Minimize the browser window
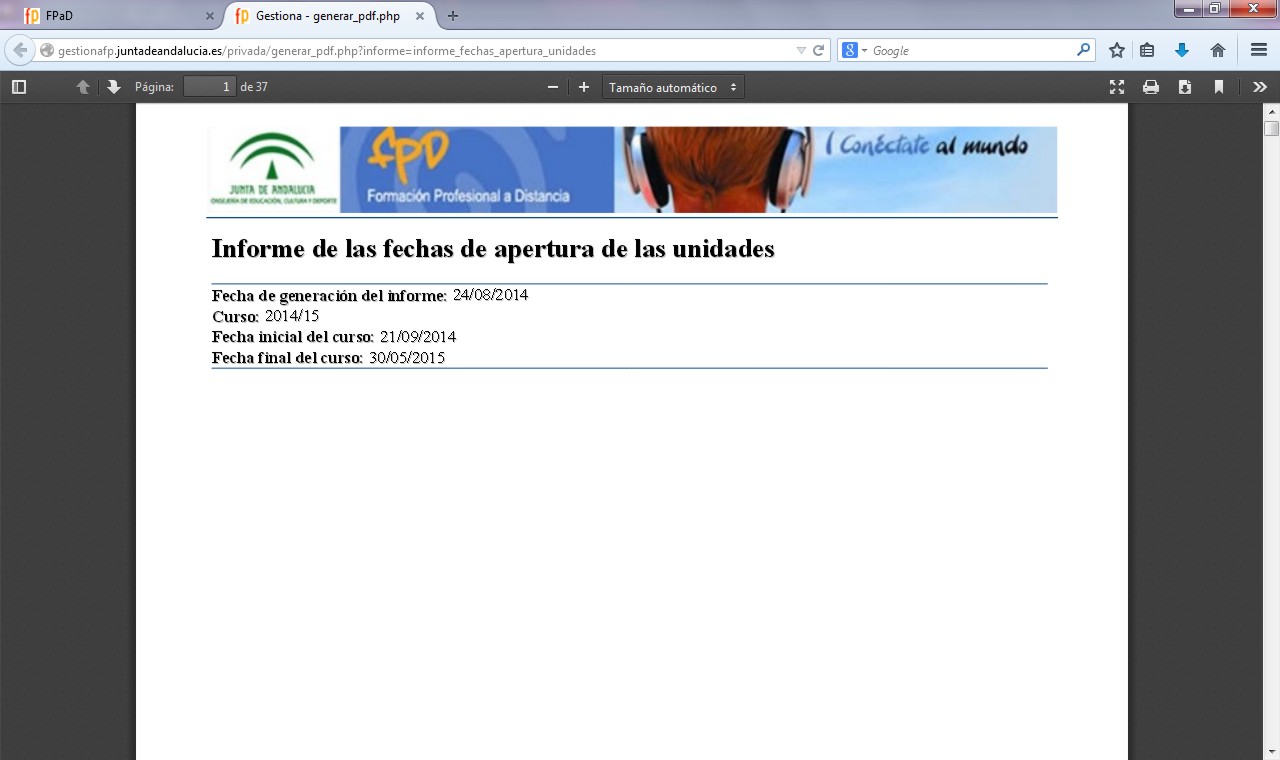Screen dimensions: 1280x760 coord(1188,8)
